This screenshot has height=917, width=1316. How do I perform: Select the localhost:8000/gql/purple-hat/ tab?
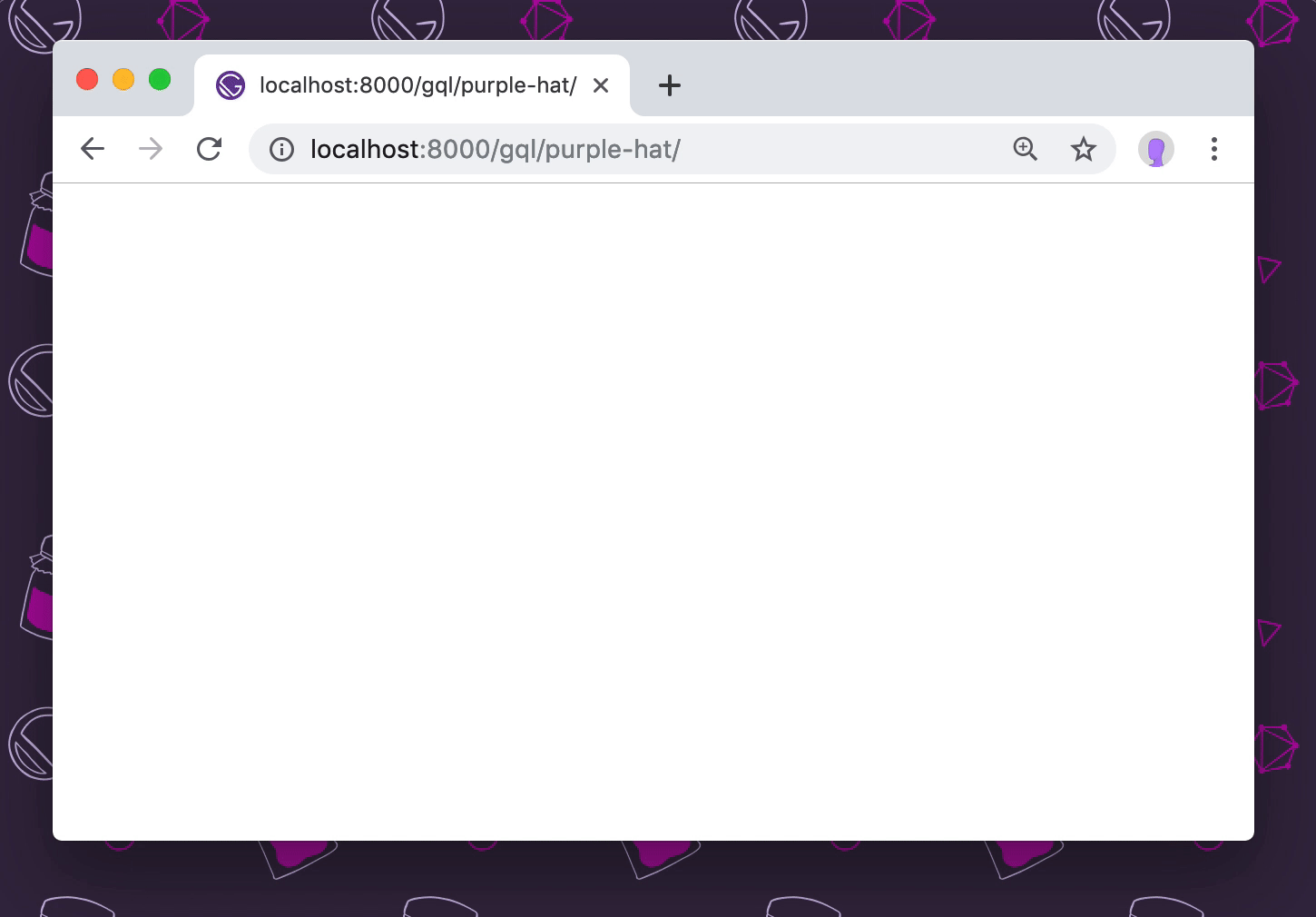[408, 84]
